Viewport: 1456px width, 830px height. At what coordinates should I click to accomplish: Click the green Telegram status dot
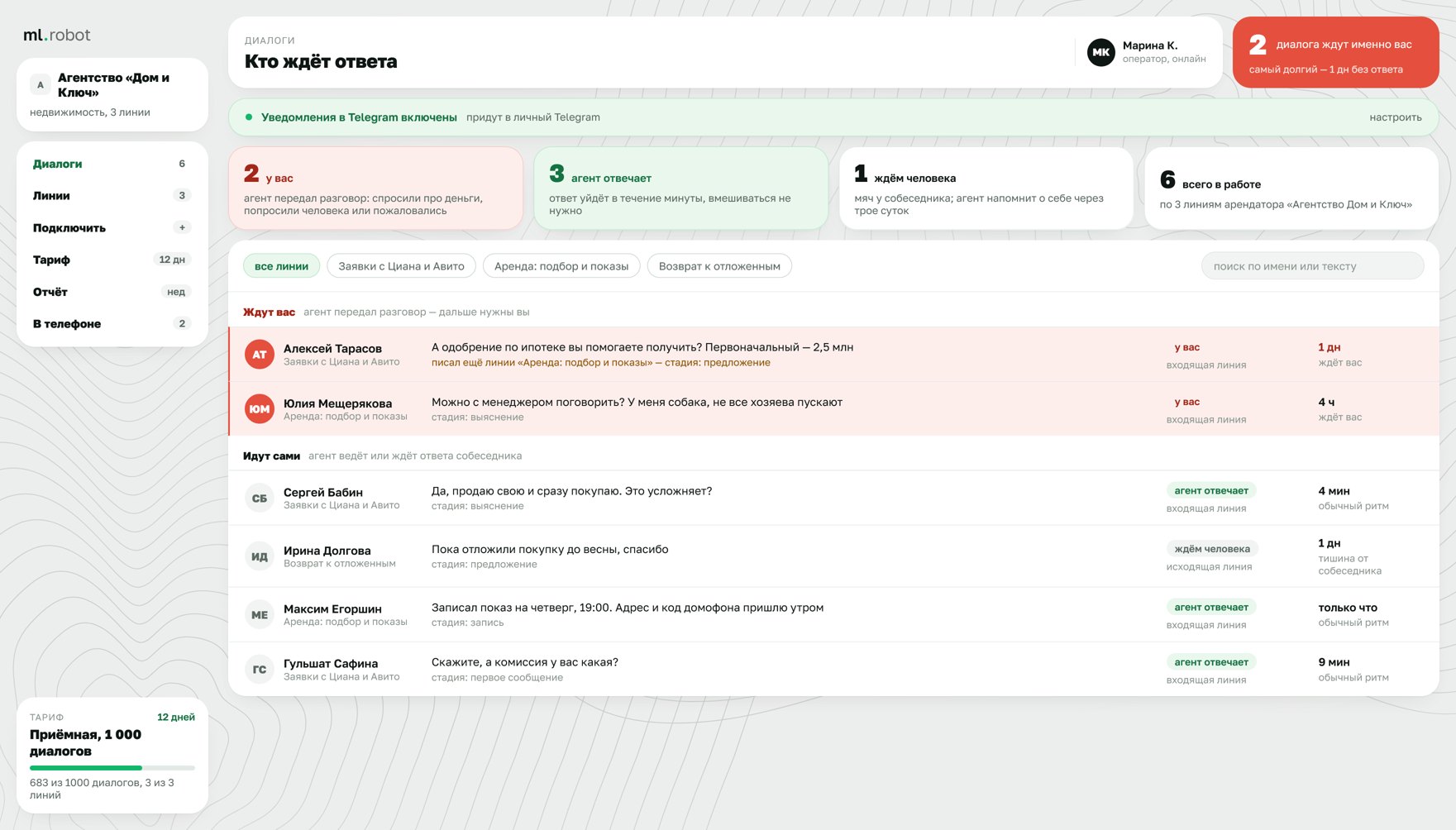coord(248,117)
